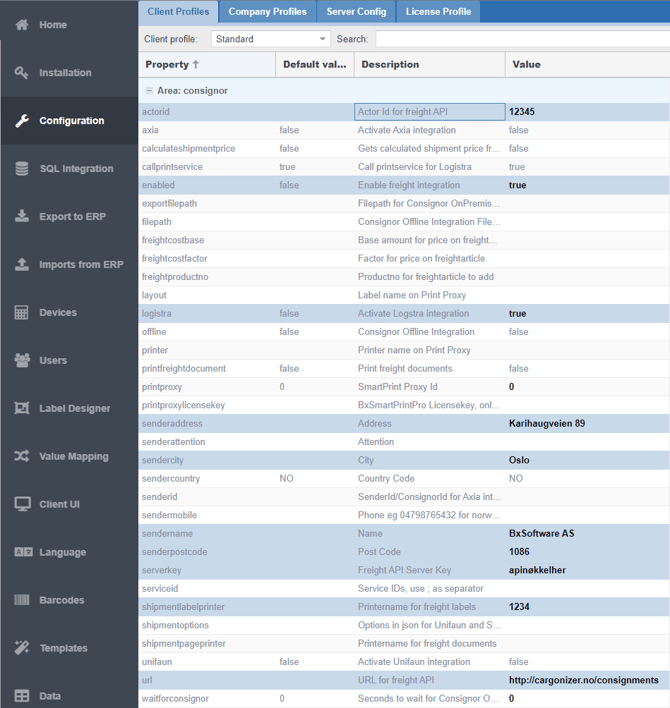Click the Data table icon
This screenshot has width=670, height=708.
coord(22,696)
